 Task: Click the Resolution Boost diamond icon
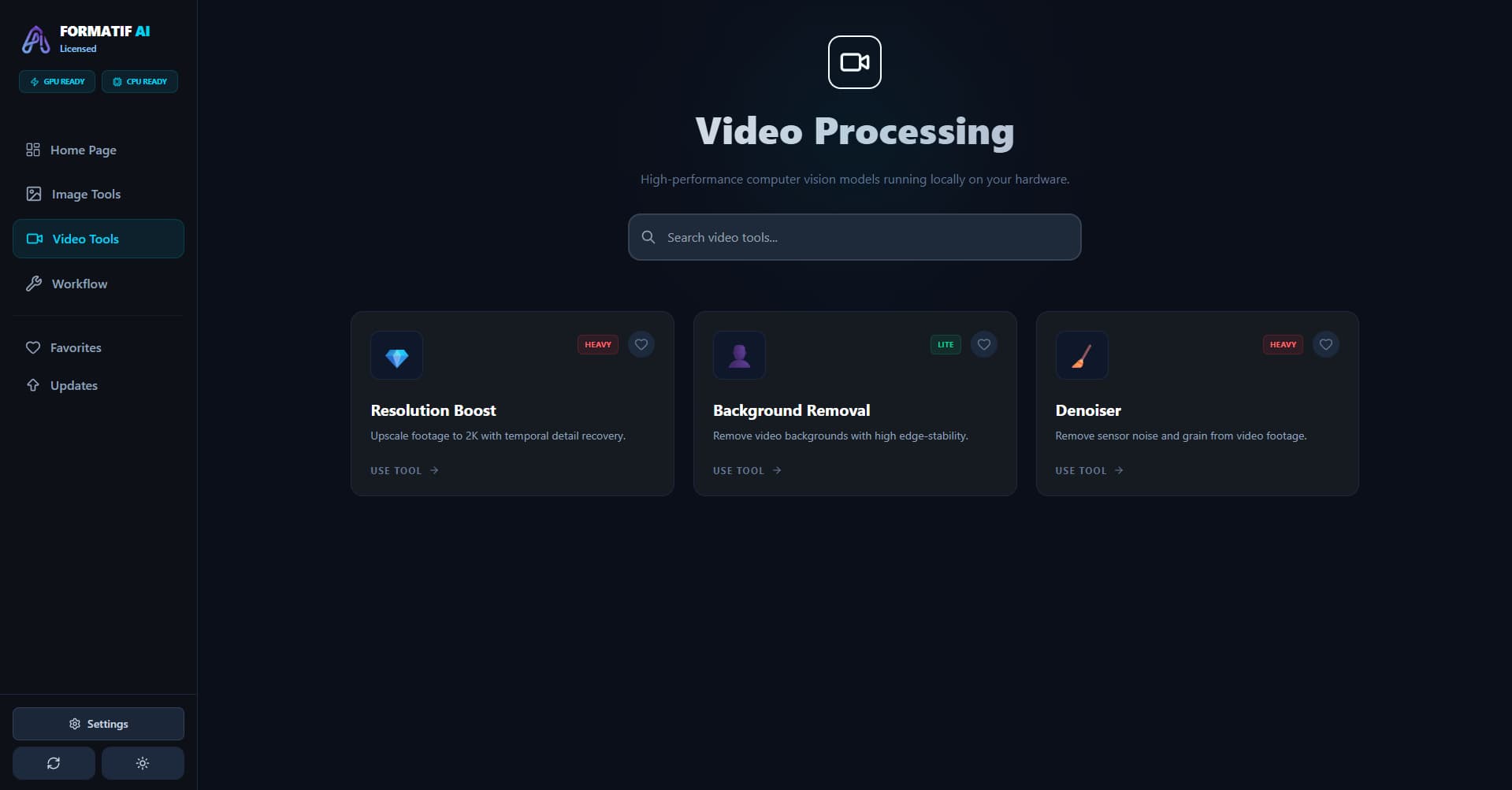tap(396, 356)
